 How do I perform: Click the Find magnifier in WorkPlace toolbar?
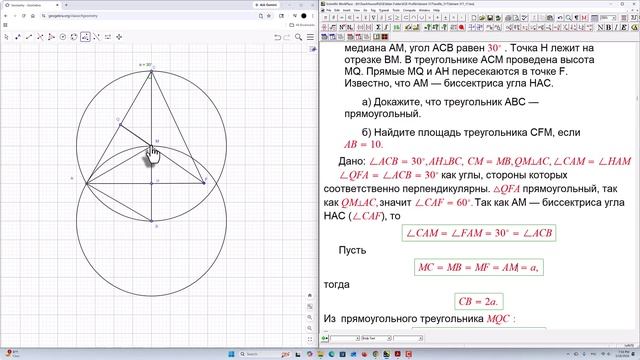pos(568,18)
